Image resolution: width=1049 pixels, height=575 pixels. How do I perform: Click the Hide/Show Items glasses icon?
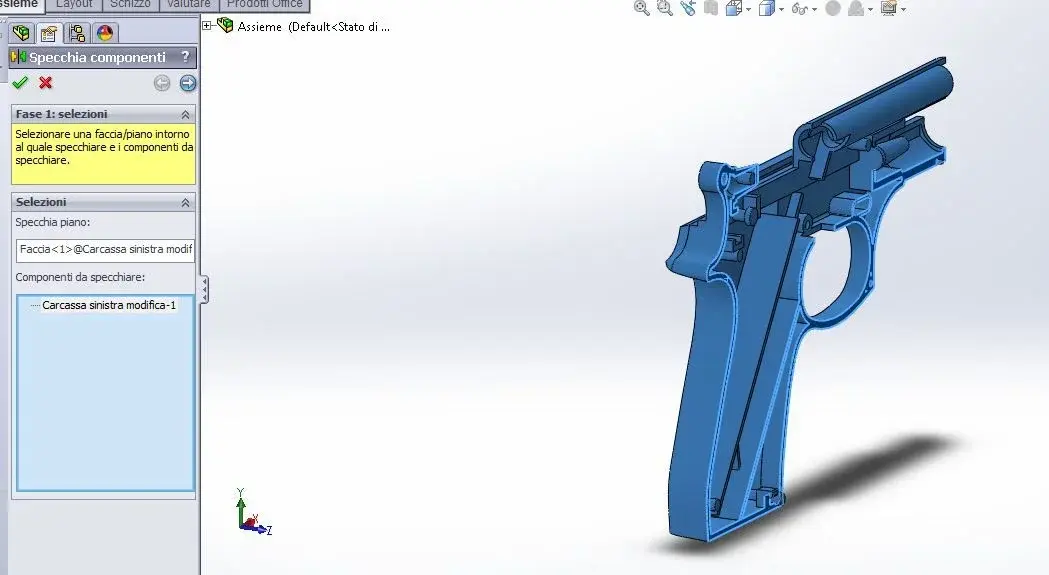799,9
